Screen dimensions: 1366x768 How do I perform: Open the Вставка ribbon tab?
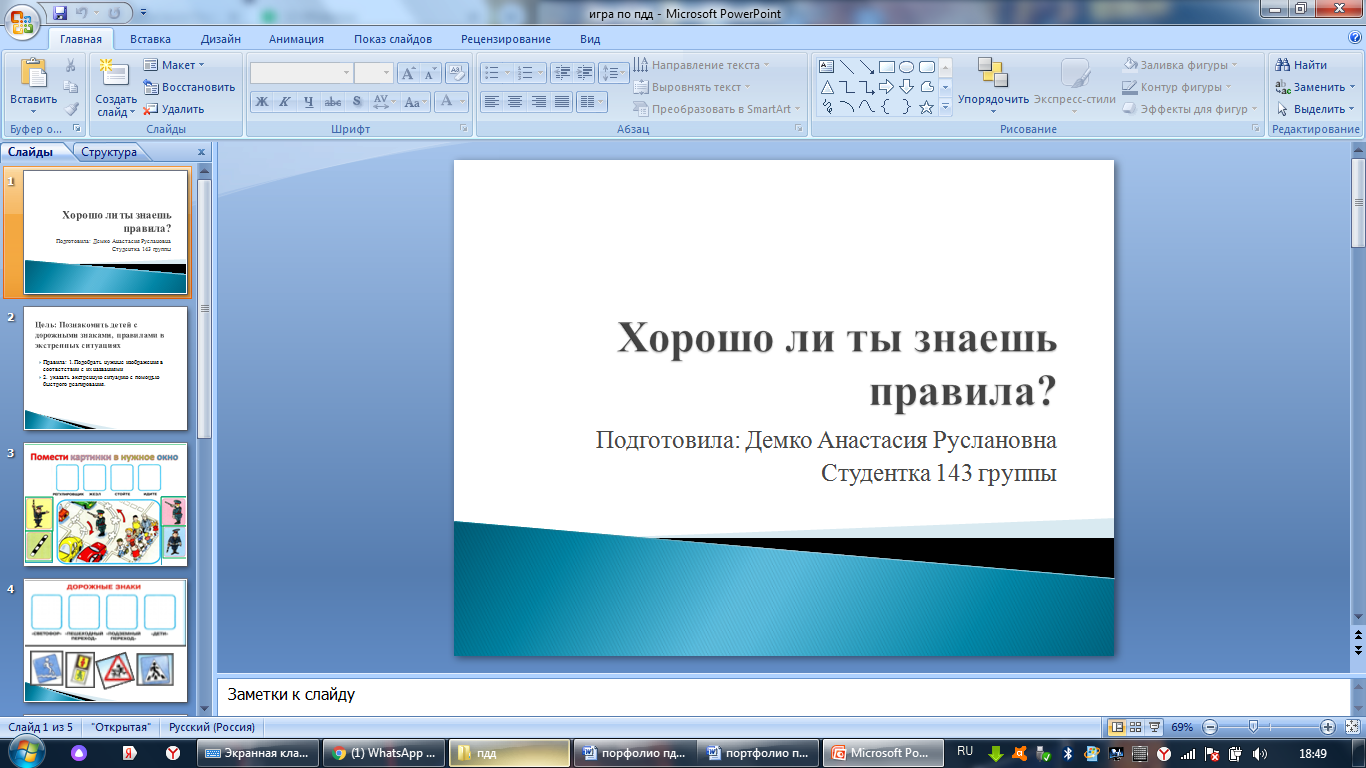(x=150, y=39)
